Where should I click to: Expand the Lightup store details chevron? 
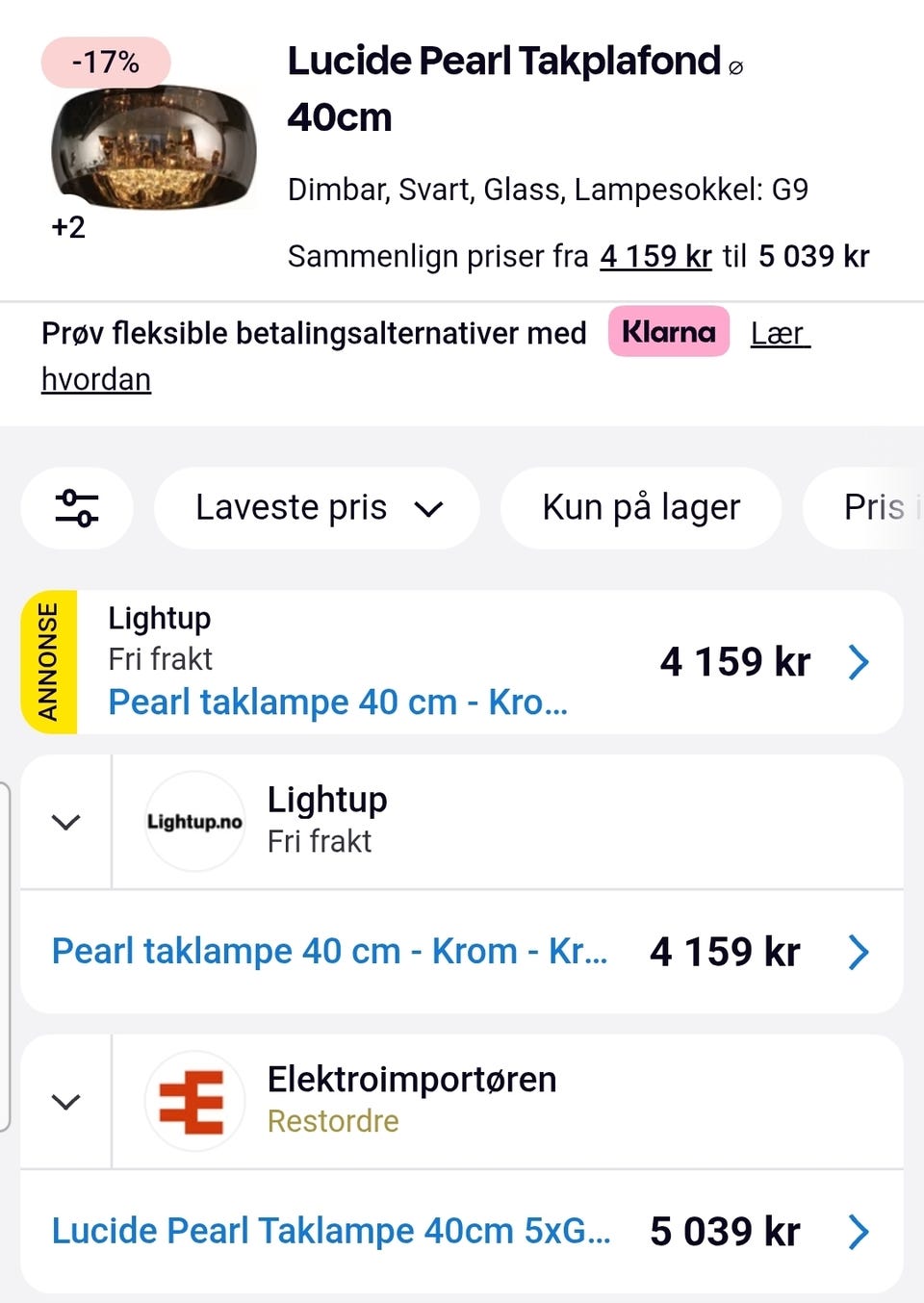(65, 822)
